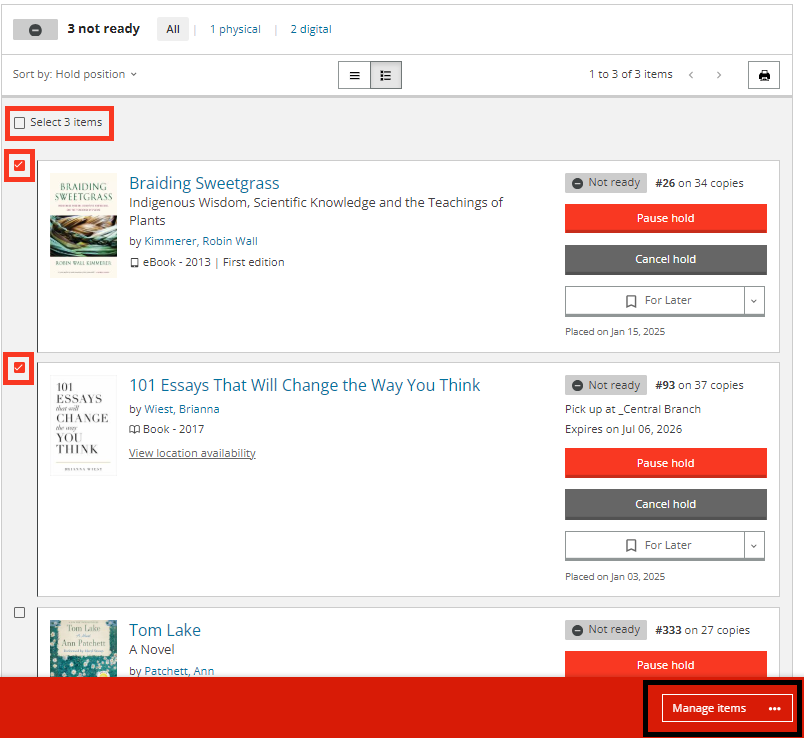Viewport: 804px width, 738px height.
Task: Open 101 Essays That Will Change title link
Action: point(305,385)
